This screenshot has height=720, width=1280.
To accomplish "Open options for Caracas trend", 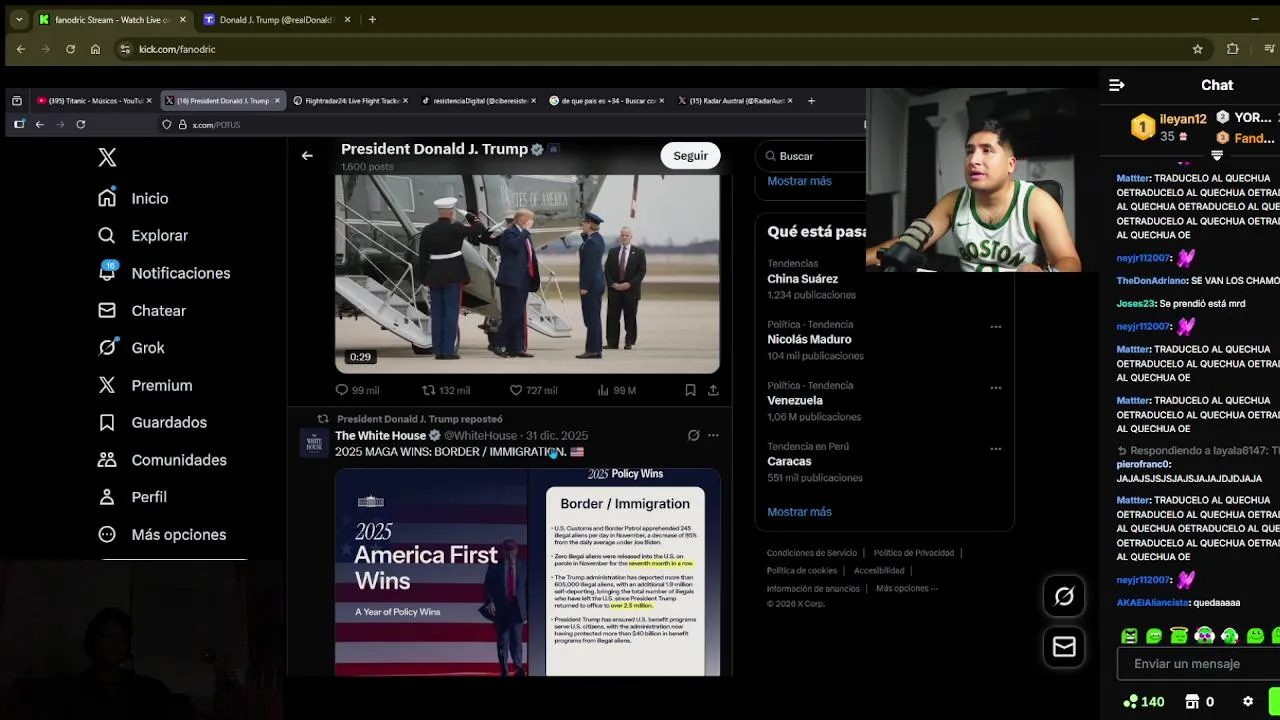I will coord(995,449).
